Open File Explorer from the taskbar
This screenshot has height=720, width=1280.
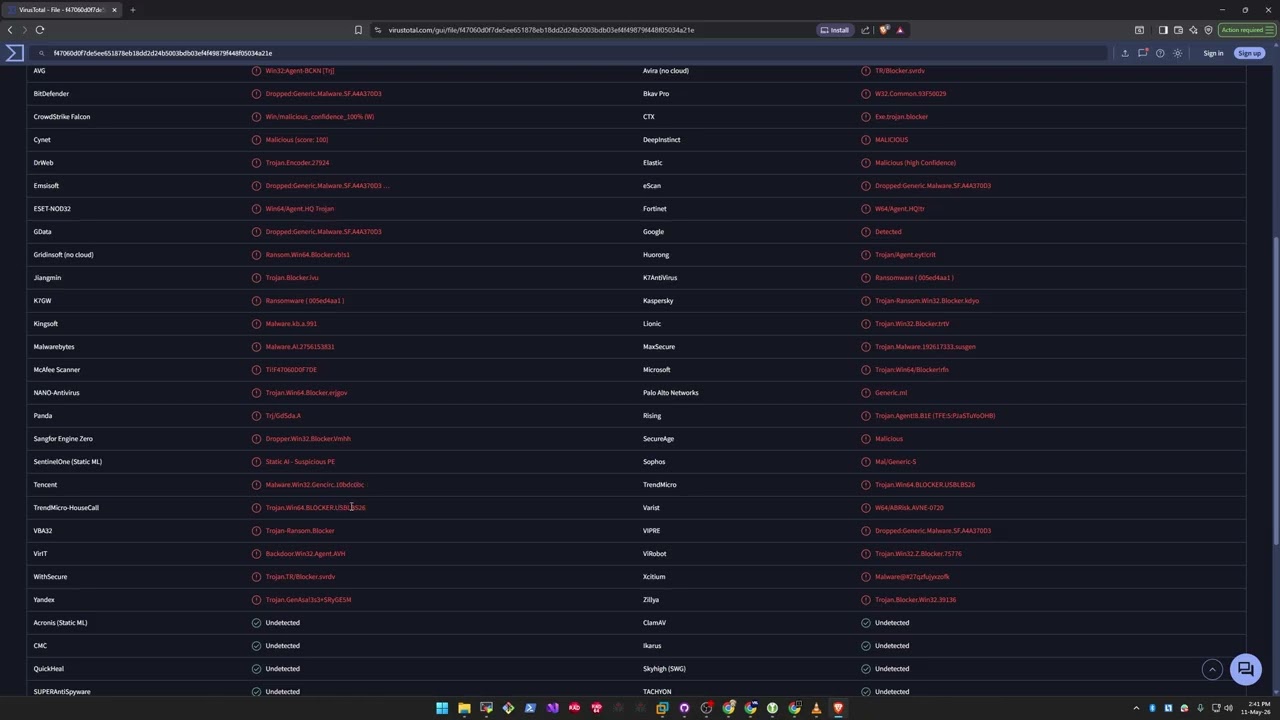pyautogui.click(x=464, y=708)
